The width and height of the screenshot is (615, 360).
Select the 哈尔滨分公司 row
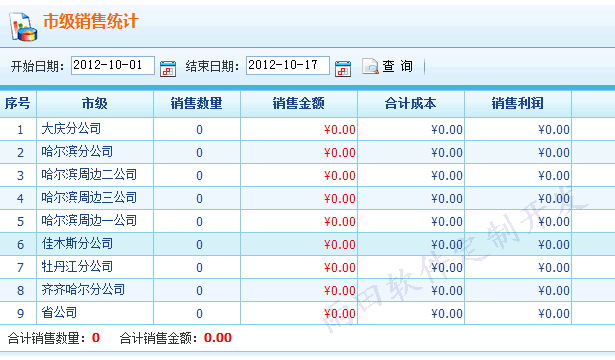pos(308,152)
